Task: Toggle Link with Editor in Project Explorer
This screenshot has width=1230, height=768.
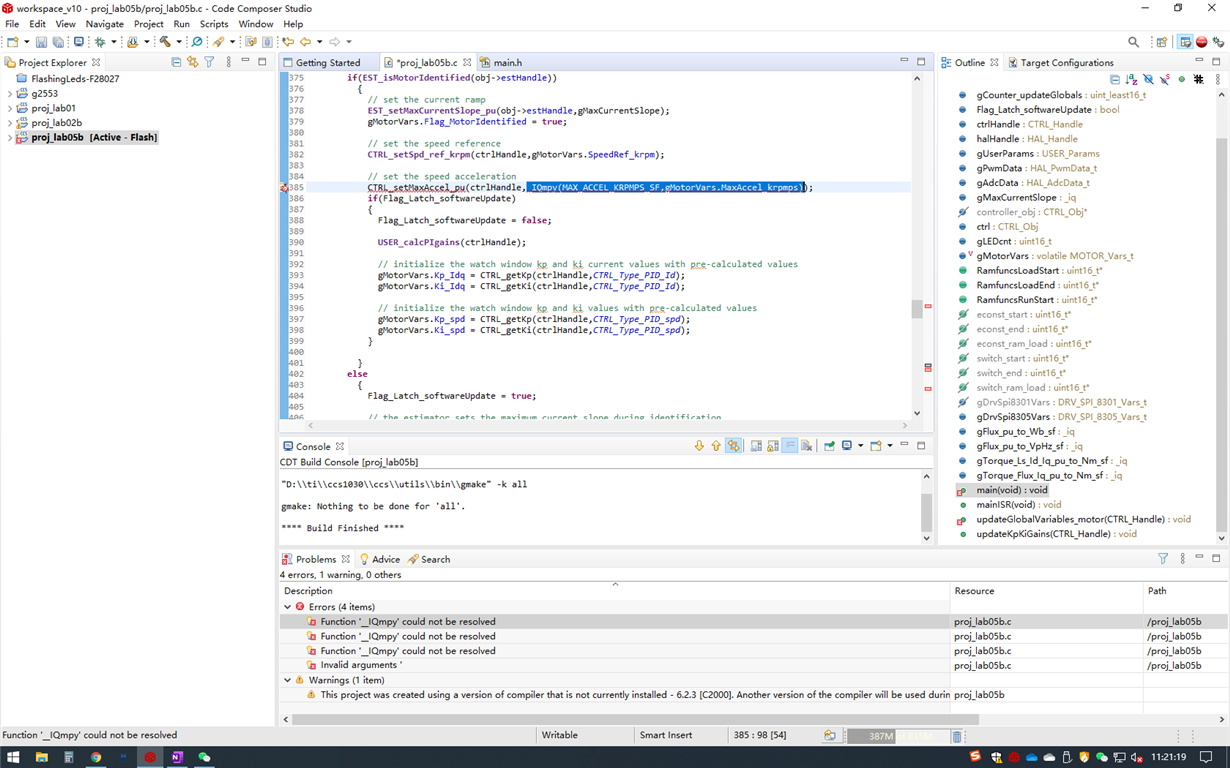Action: 192,62
